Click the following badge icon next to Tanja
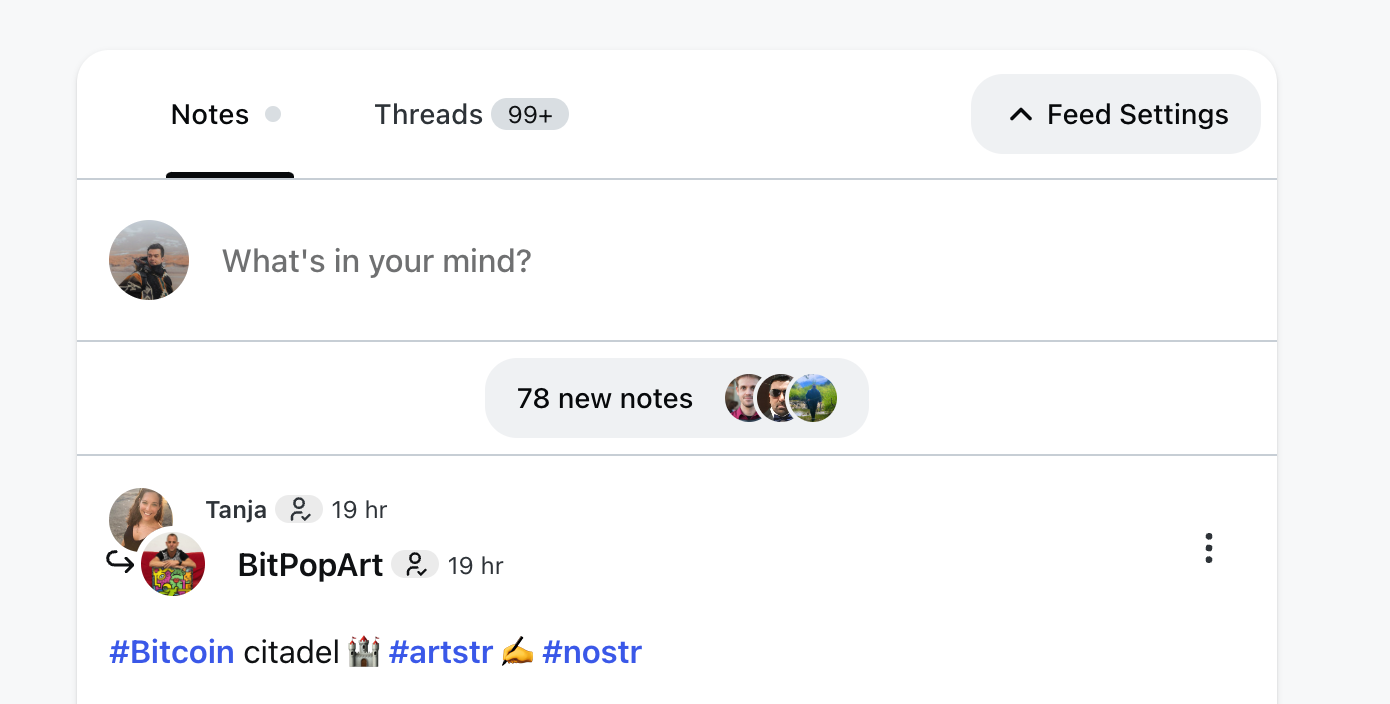The height and width of the screenshot is (704, 1390). [299, 510]
